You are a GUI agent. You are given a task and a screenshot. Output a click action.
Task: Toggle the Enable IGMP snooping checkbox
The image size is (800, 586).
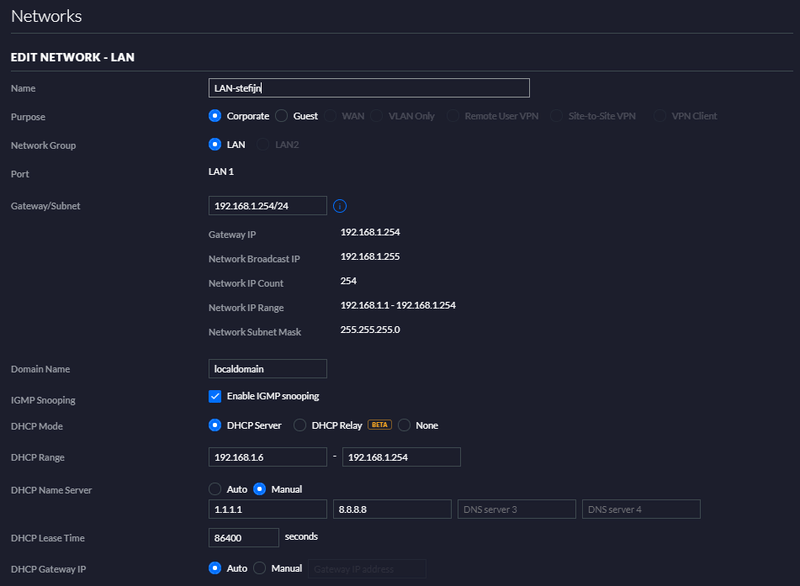(x=214, y=396)
